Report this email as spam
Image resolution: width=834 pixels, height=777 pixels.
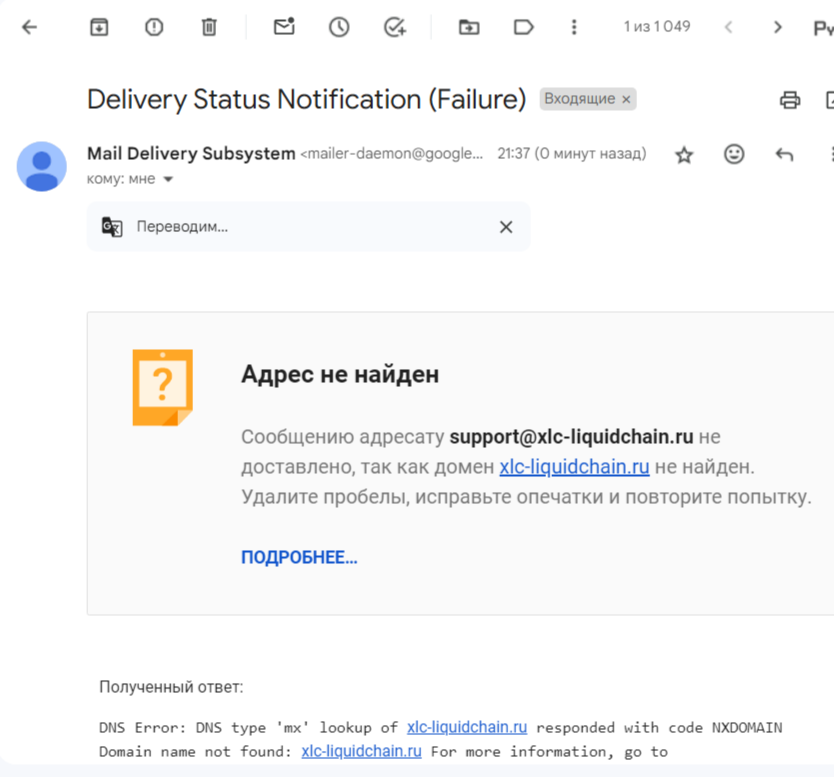coord(154,28)
